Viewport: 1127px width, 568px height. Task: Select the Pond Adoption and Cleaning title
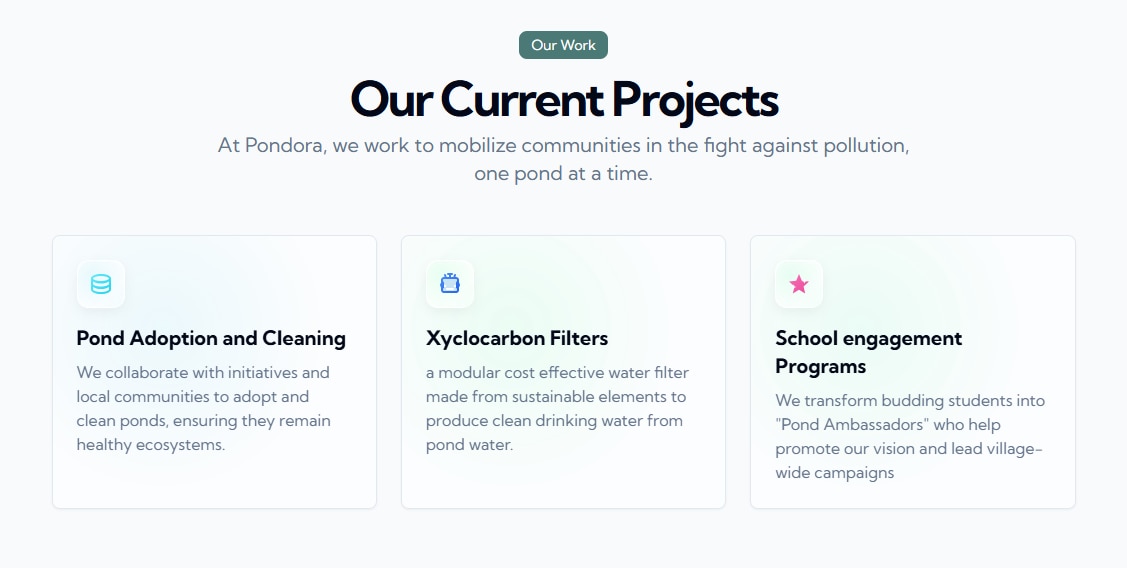(x=211, y=338)
